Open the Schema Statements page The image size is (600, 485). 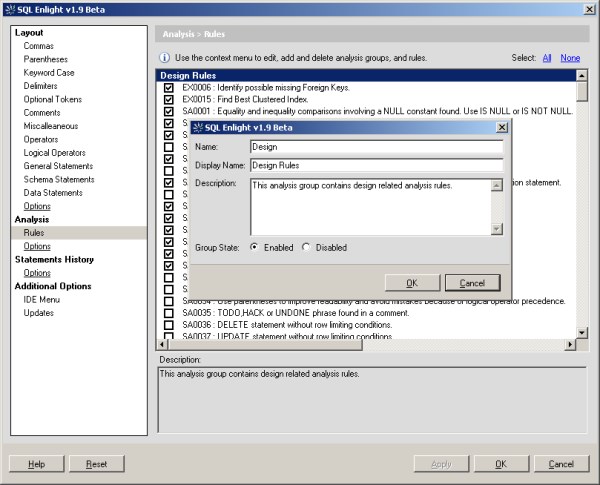click(59, 180)
